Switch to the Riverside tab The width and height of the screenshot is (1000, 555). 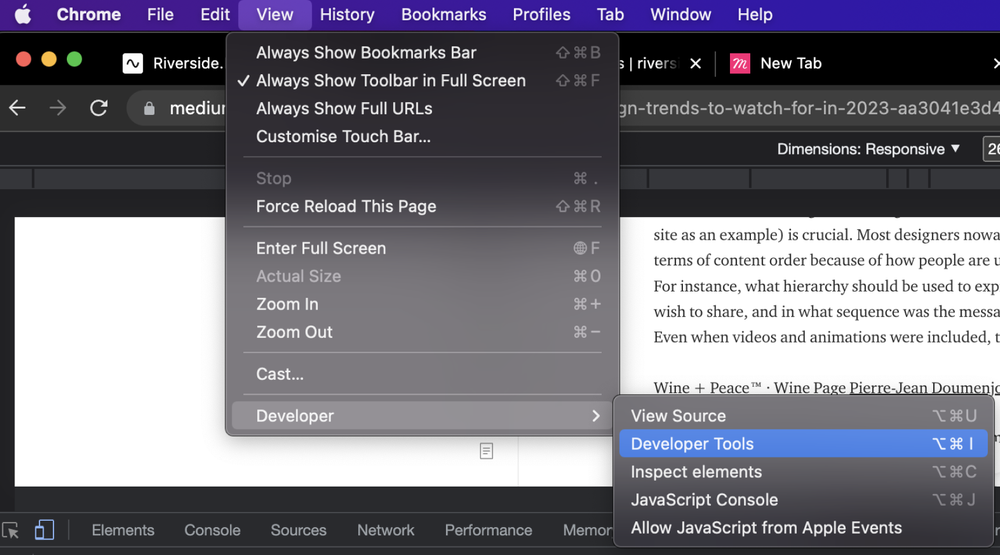[172, 63]
